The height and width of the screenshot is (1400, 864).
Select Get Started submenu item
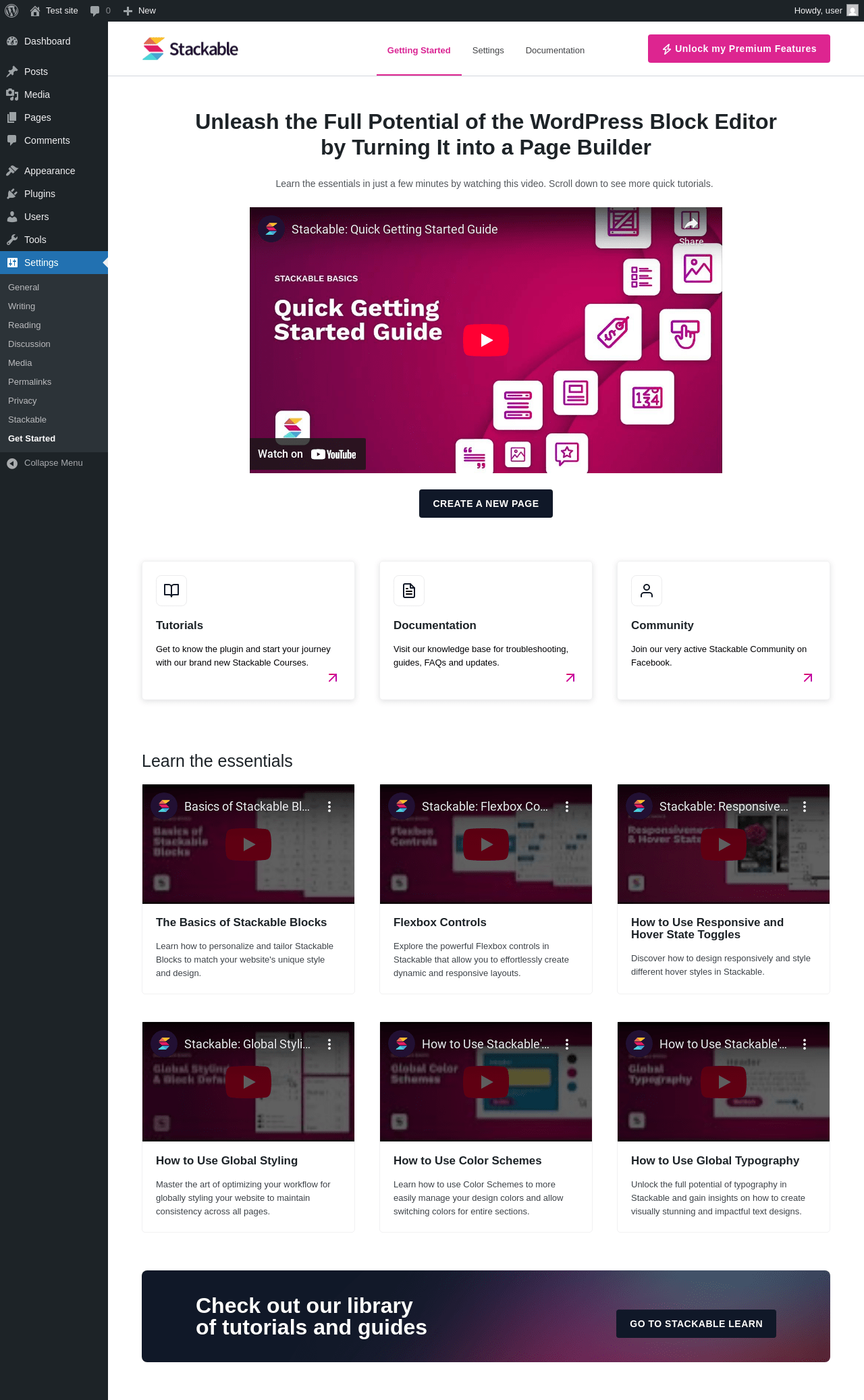54,439
